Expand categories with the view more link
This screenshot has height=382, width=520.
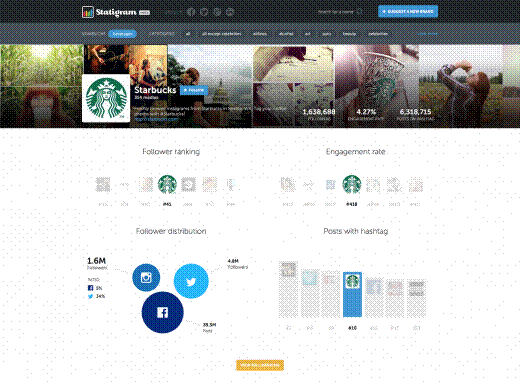(x=427, y=34)
